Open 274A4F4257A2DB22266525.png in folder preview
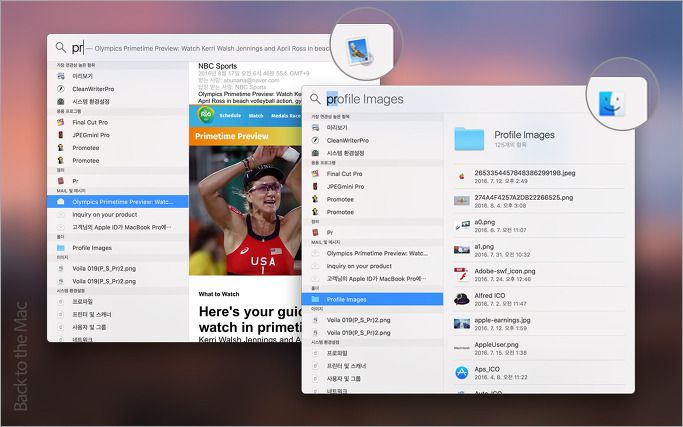The width and height of the screenshot is (683, 427). (x=539, y=201)
